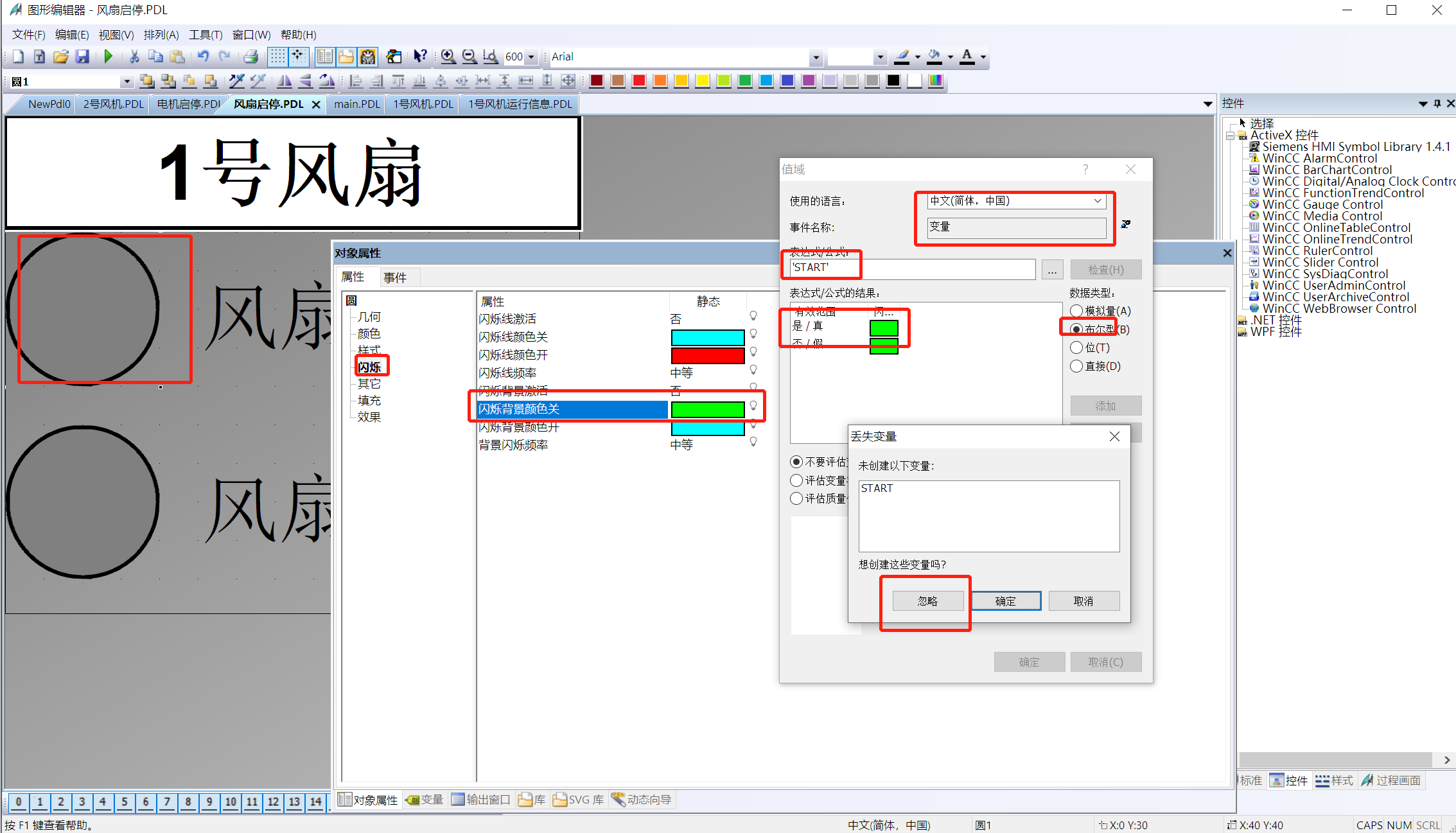Cut selection with the scissors icon
This screenshot has width=1456, height=833.
[x=134, y=57]
